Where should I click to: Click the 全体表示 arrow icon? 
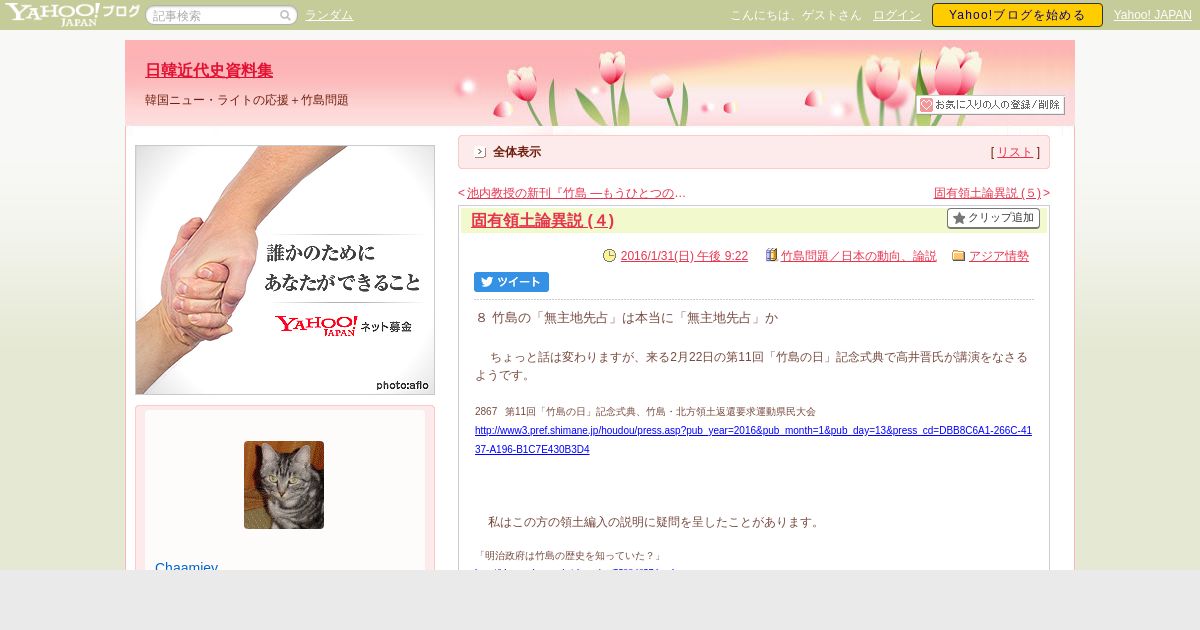[480, 152]
